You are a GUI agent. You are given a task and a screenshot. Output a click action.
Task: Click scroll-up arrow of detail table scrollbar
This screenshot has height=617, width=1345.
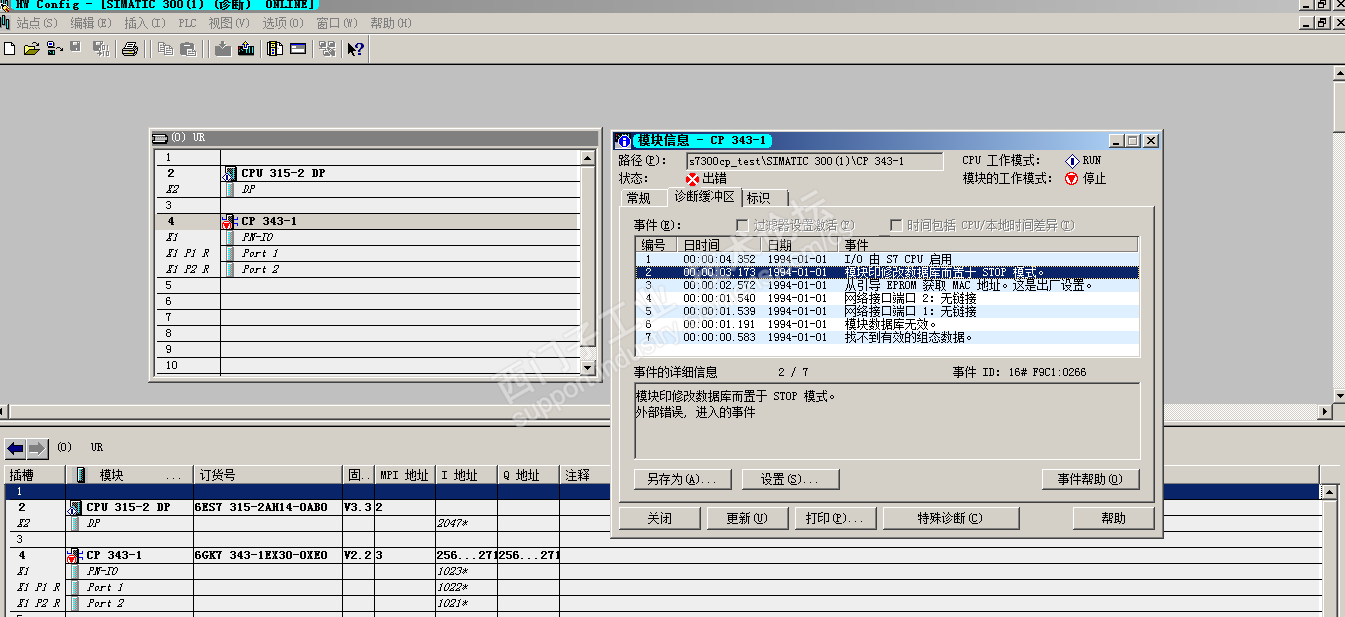coord(1328,492)
